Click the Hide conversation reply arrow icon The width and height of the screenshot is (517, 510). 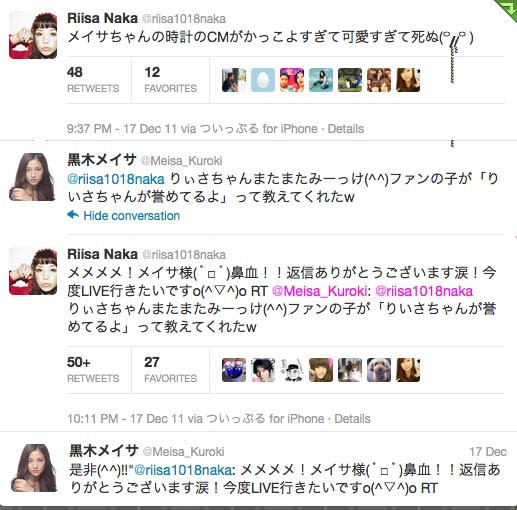(73, 215)
